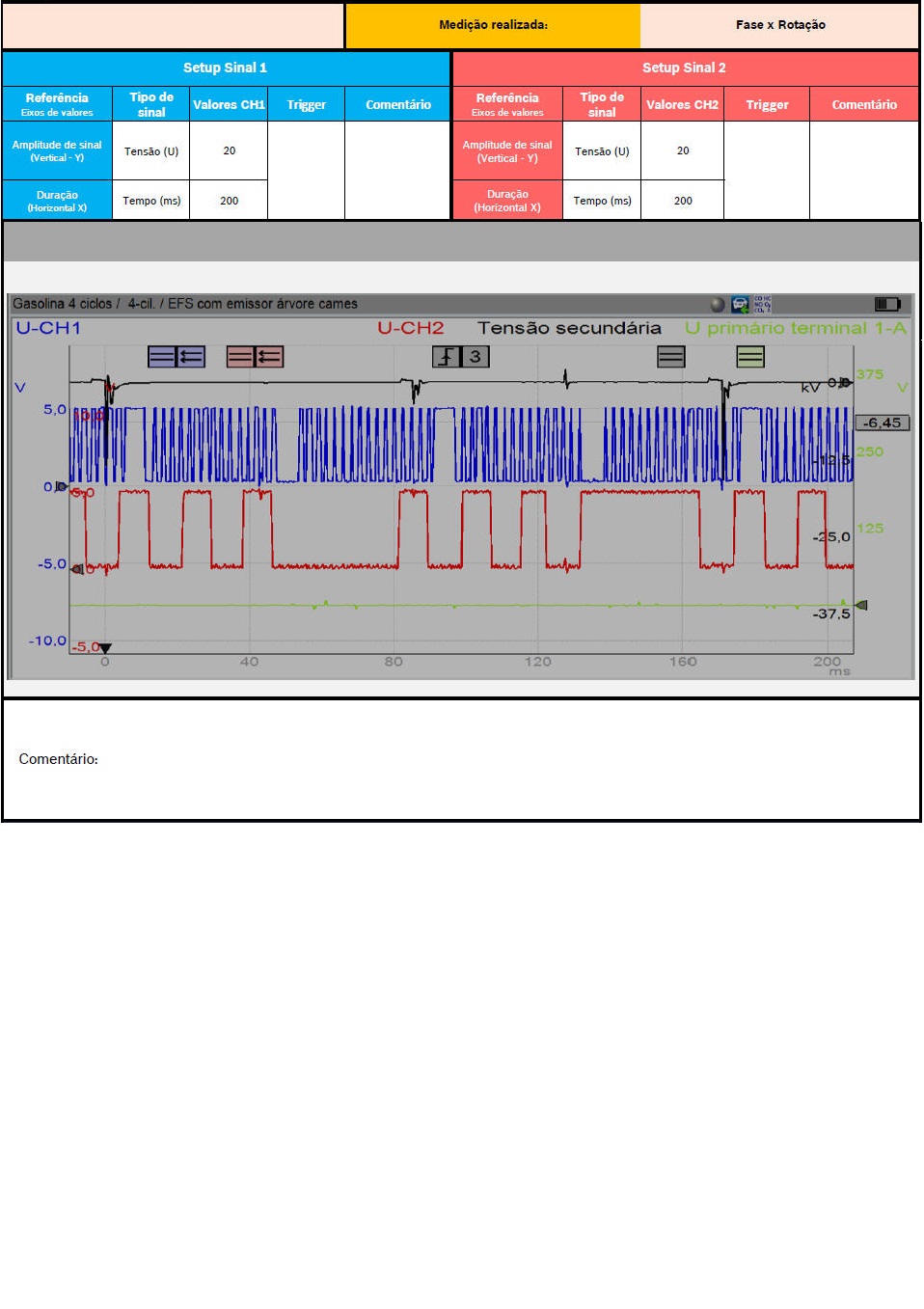This screenshot has height=1309, width=924.
Task: Click the Fase x Rotação title cell
Action: pos(779,25)
